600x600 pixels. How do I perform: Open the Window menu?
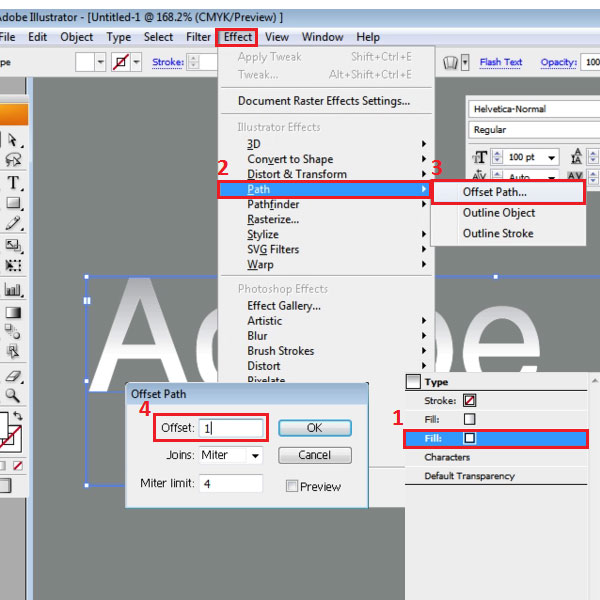tap(322, 37)
